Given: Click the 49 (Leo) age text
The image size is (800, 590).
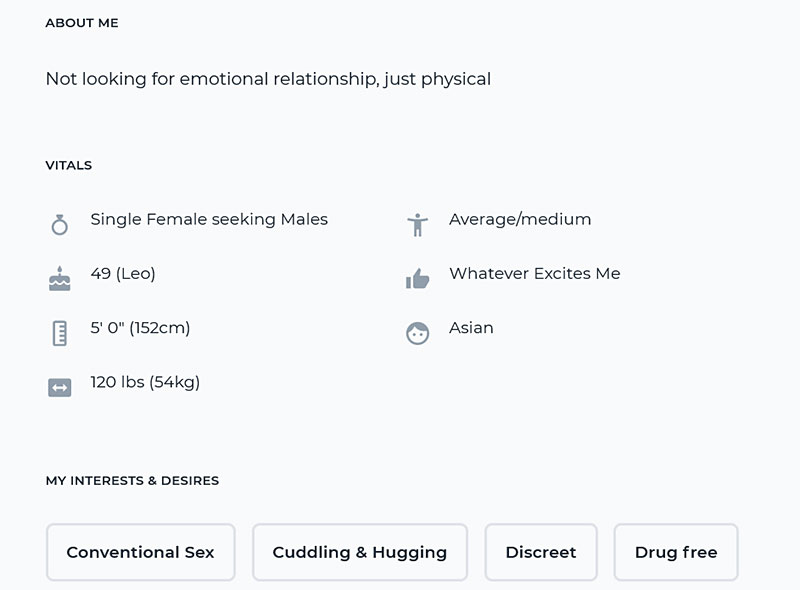Looking at the screenshot, I should click(x=123, y=273).
